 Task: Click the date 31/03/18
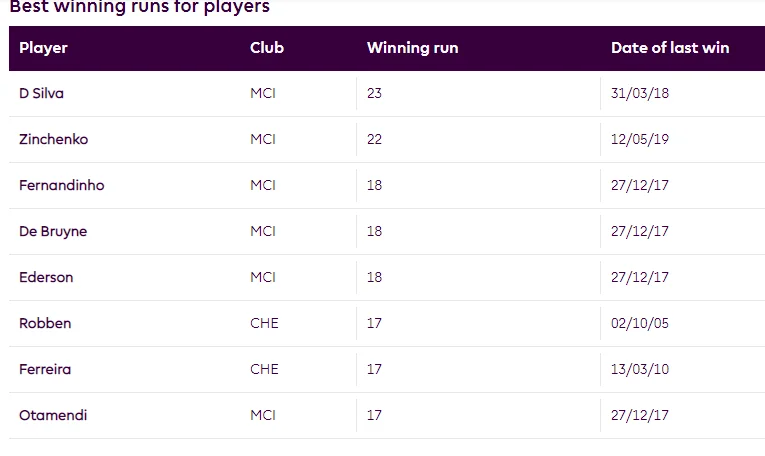pyautogui.click(x=640, y=94)
